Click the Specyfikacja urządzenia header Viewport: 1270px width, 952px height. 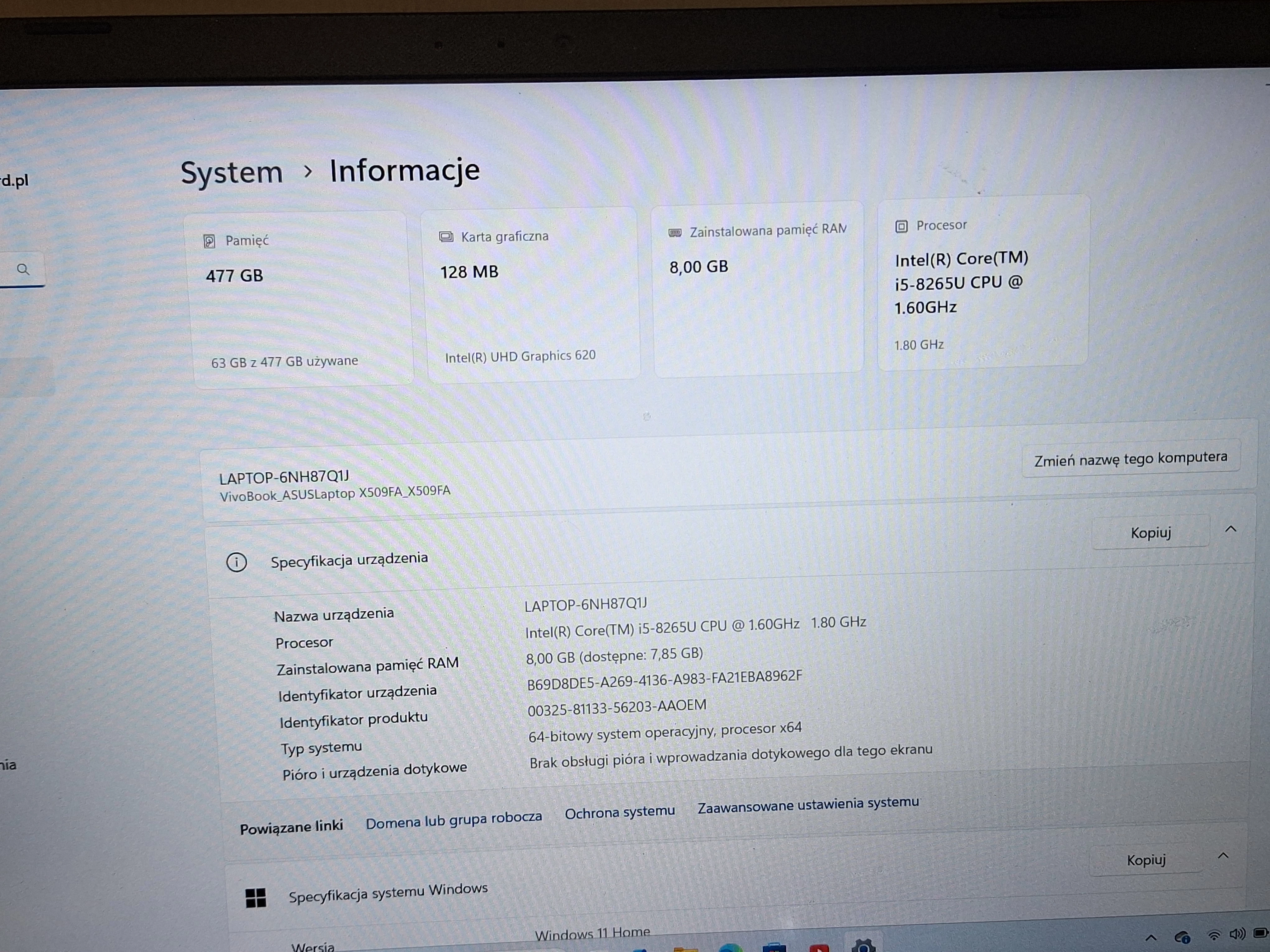349,559
